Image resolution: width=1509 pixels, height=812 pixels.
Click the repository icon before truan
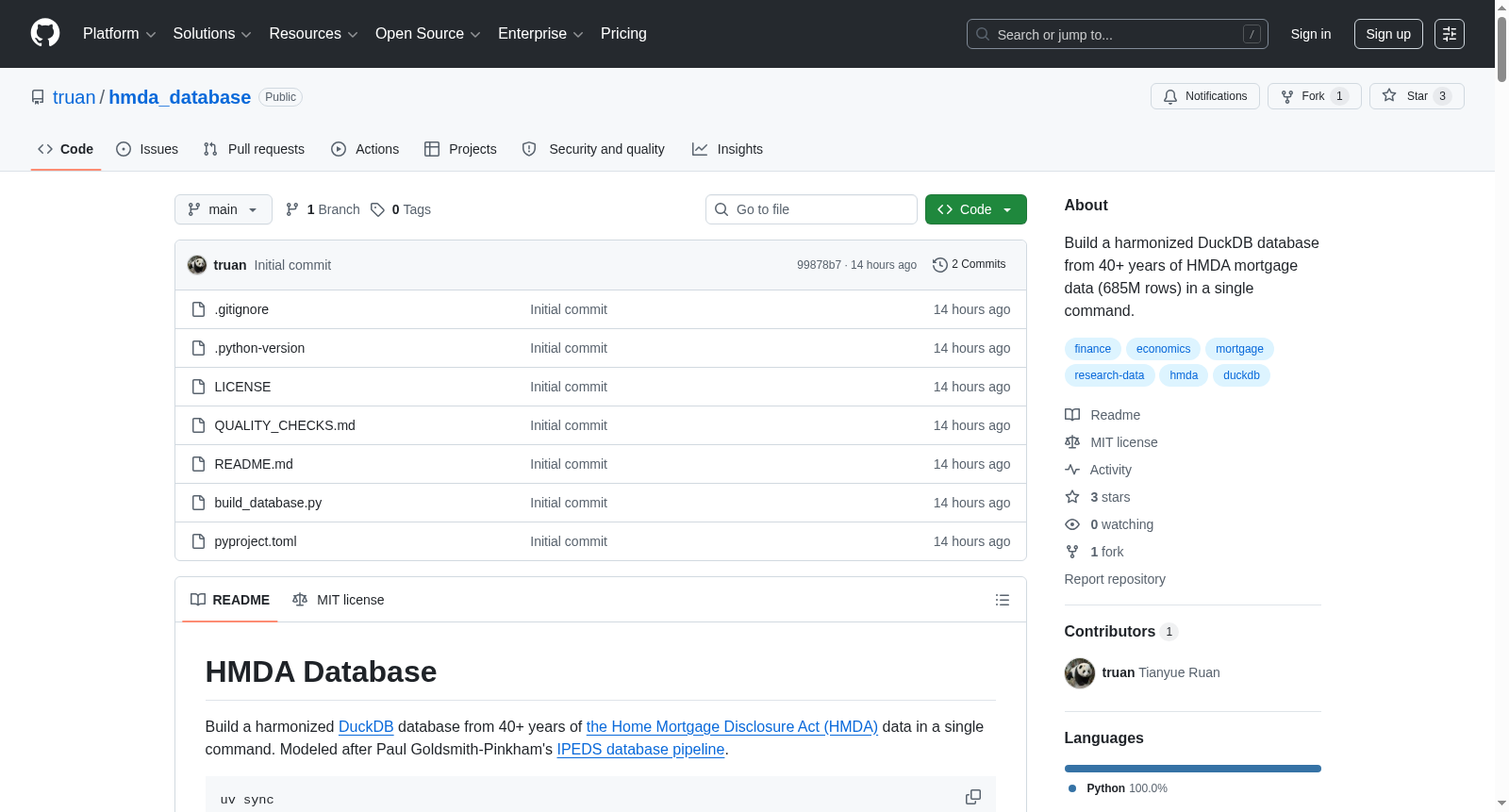pos(38,97)
